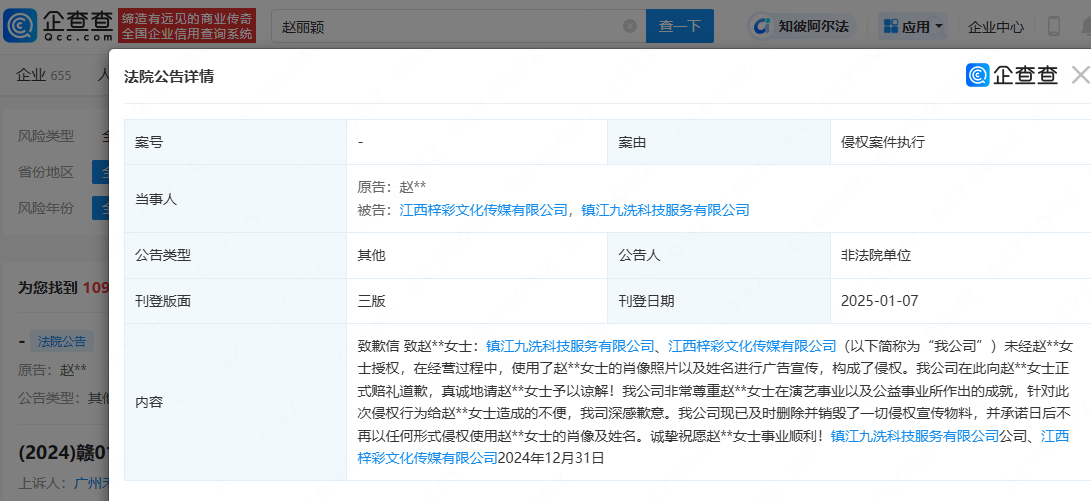Expand the 应用 dropdown menu
The height and width of the screenshot is (501, 1091).
912,26
